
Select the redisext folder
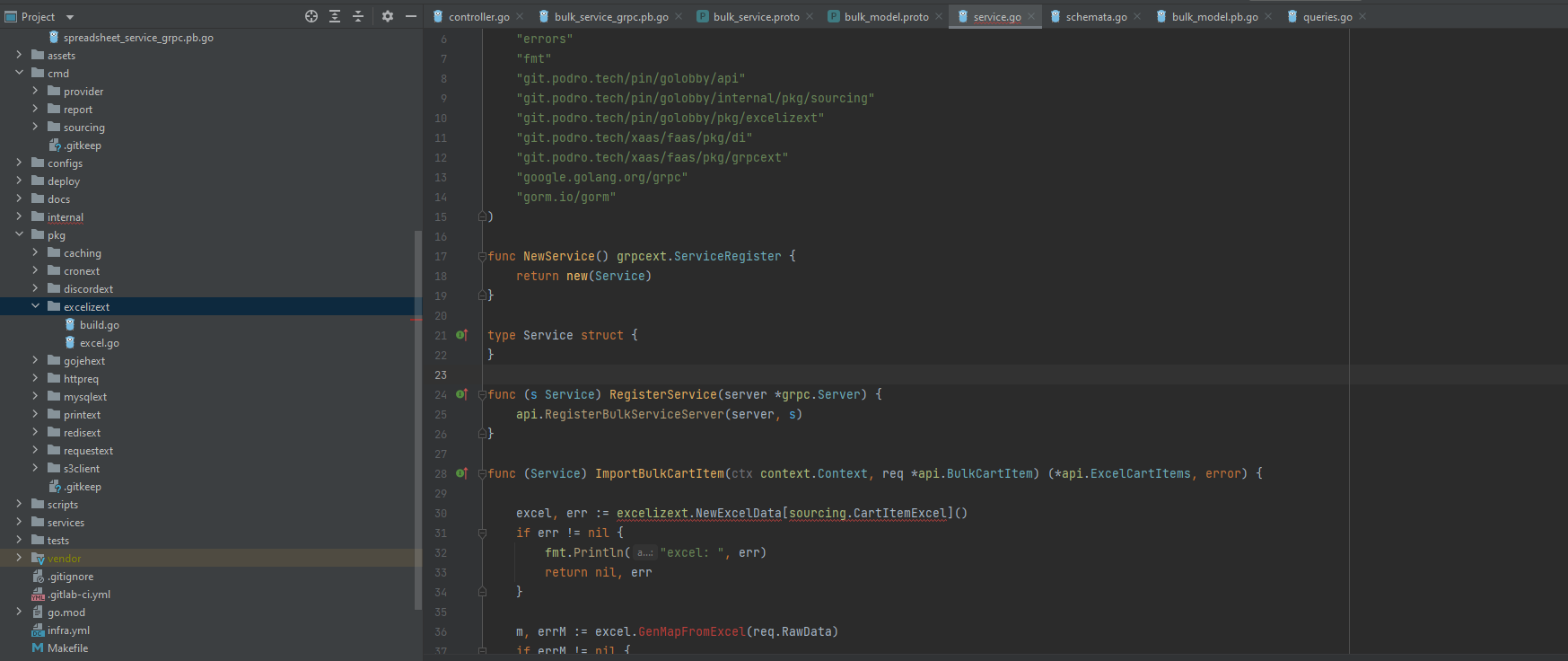tap(82, 433)
